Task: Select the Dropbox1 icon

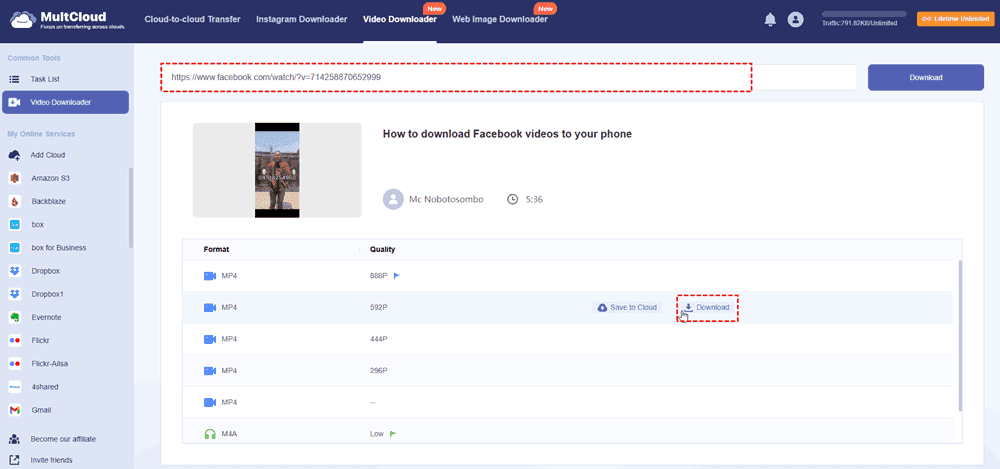Action: (14, 294)
